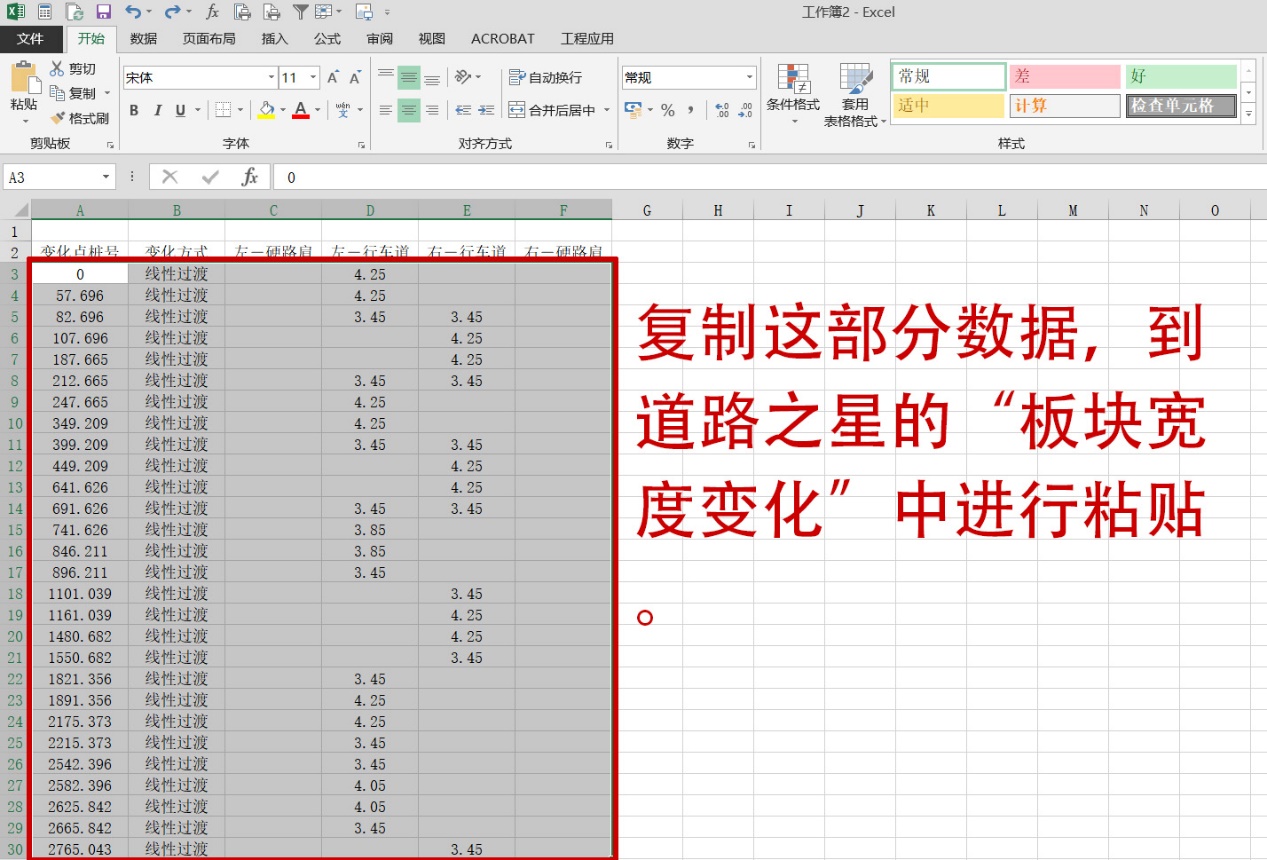Align text to the right
The image size is (1267, 860).
click(432, 110)
